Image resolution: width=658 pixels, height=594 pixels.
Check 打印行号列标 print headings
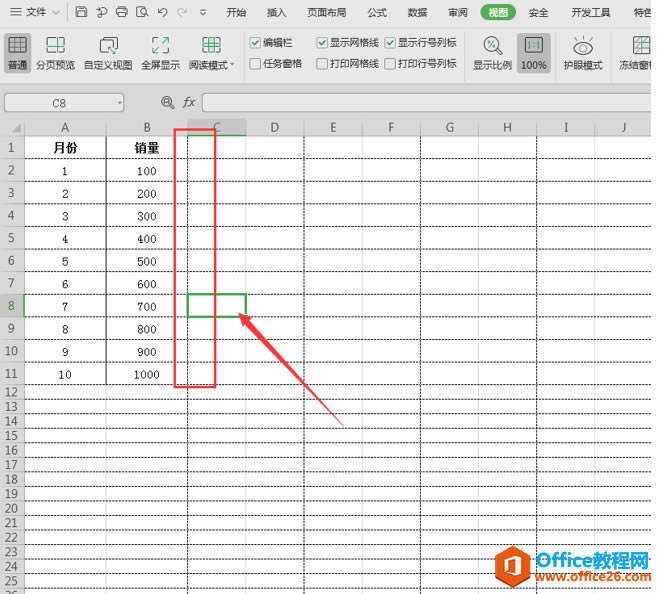390,64
